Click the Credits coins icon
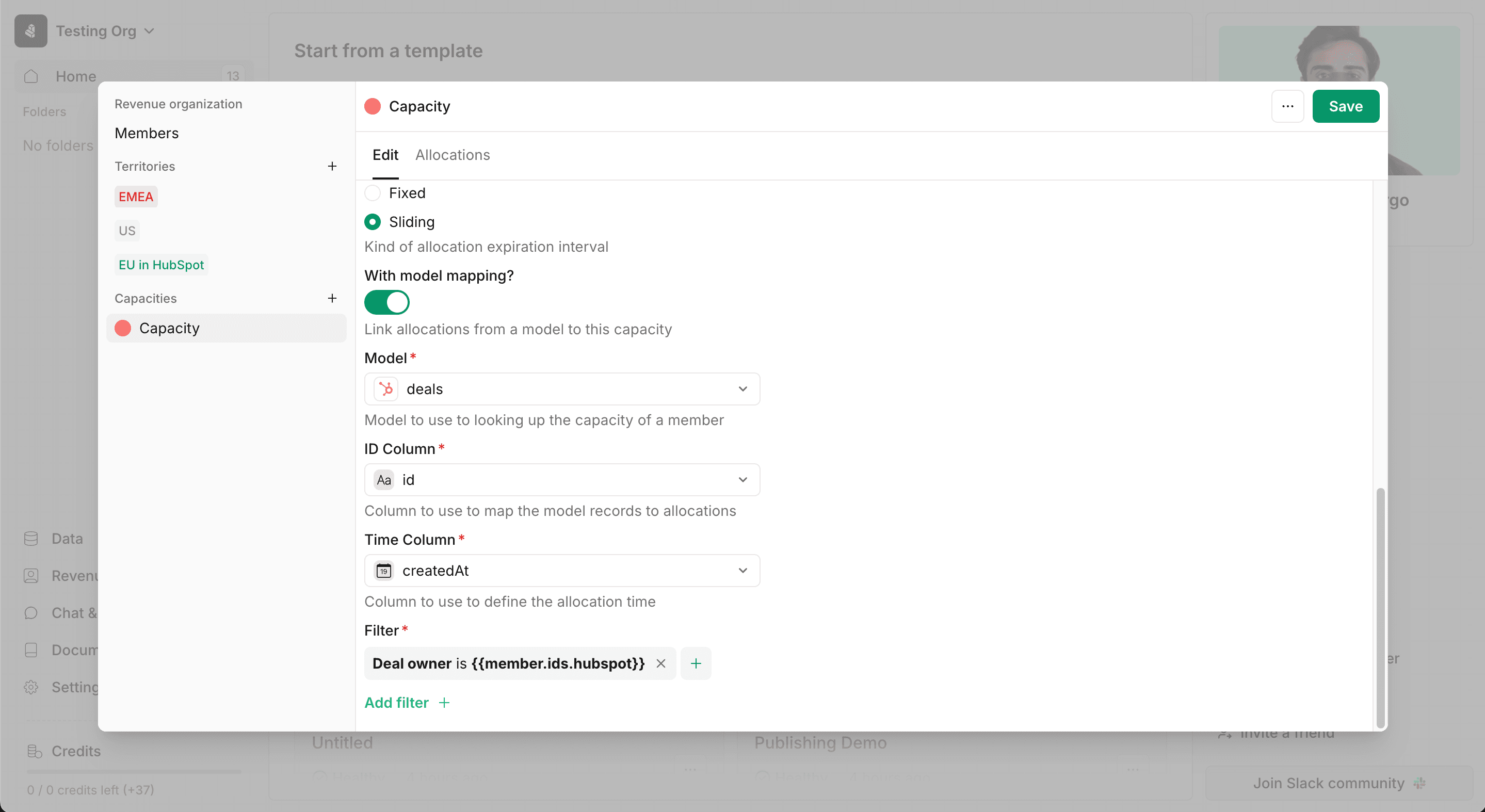 [35, 751]
